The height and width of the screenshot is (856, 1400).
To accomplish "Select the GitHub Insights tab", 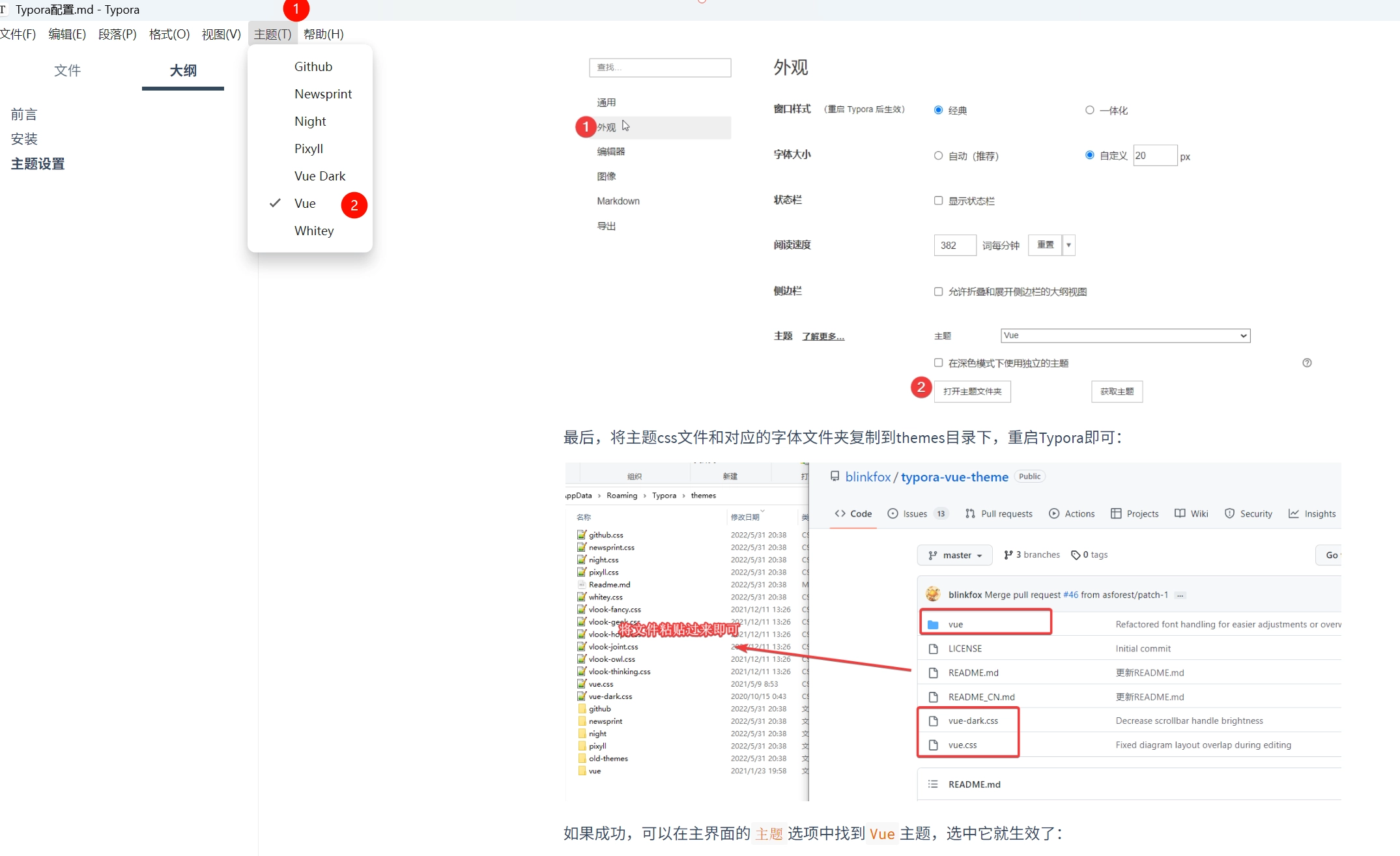I will tap(1312, 513).
